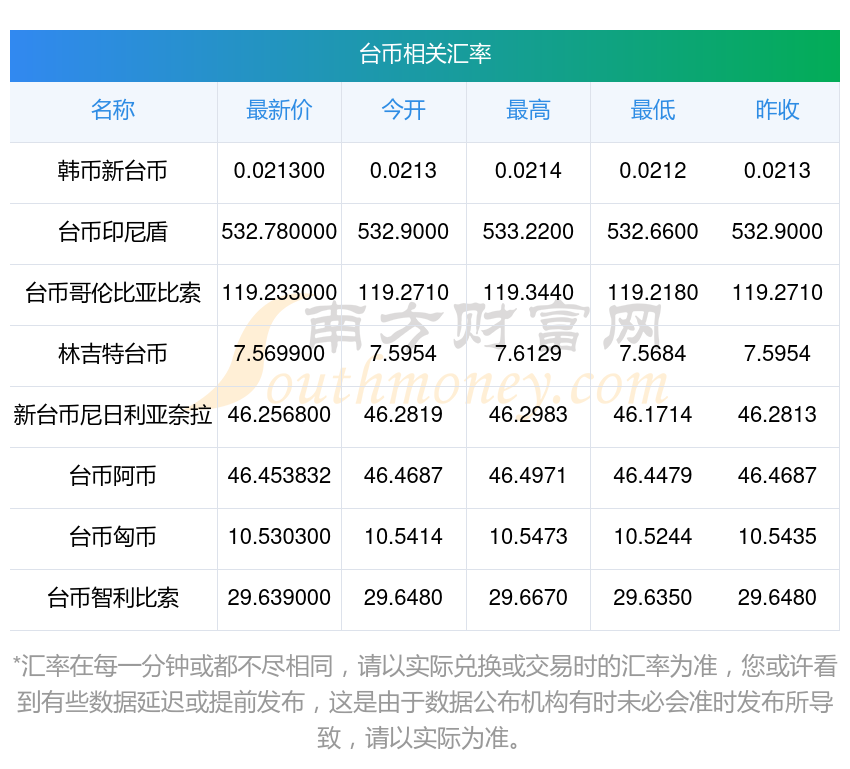Click the 昨收 column header
850x769 pixels.
coord(777,111)
